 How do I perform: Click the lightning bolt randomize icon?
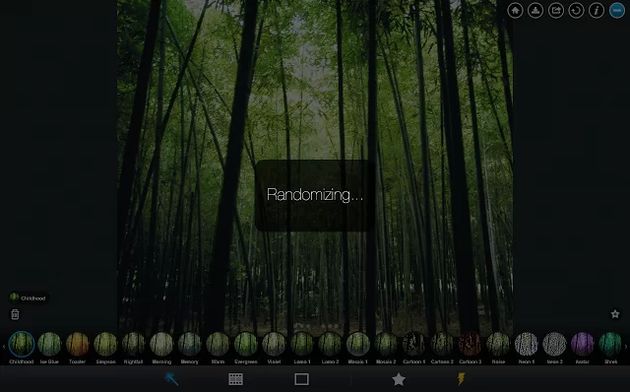coord(461,379)
